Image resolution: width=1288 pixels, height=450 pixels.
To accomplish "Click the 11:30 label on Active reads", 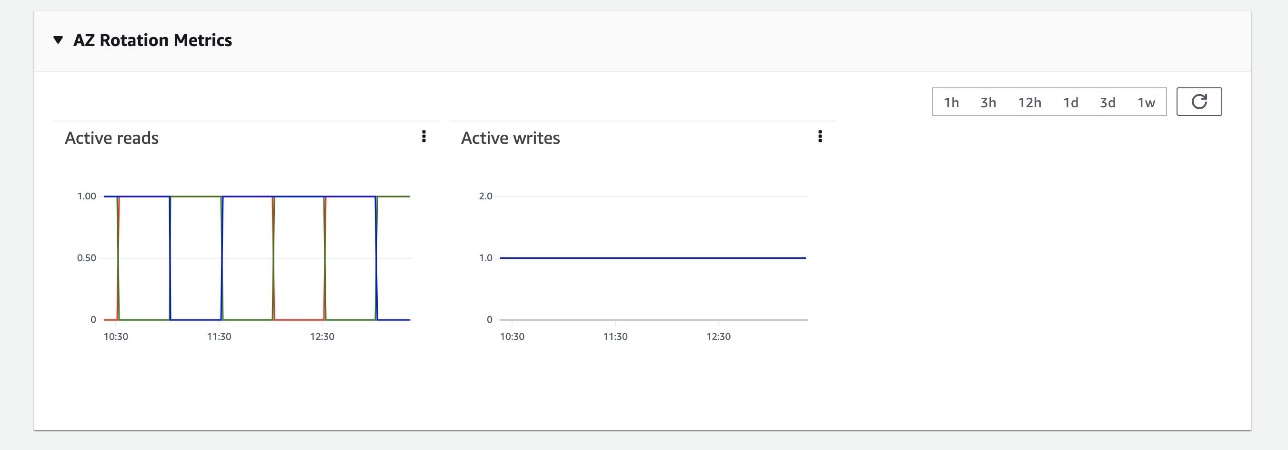I will click(x=219, y=337).
